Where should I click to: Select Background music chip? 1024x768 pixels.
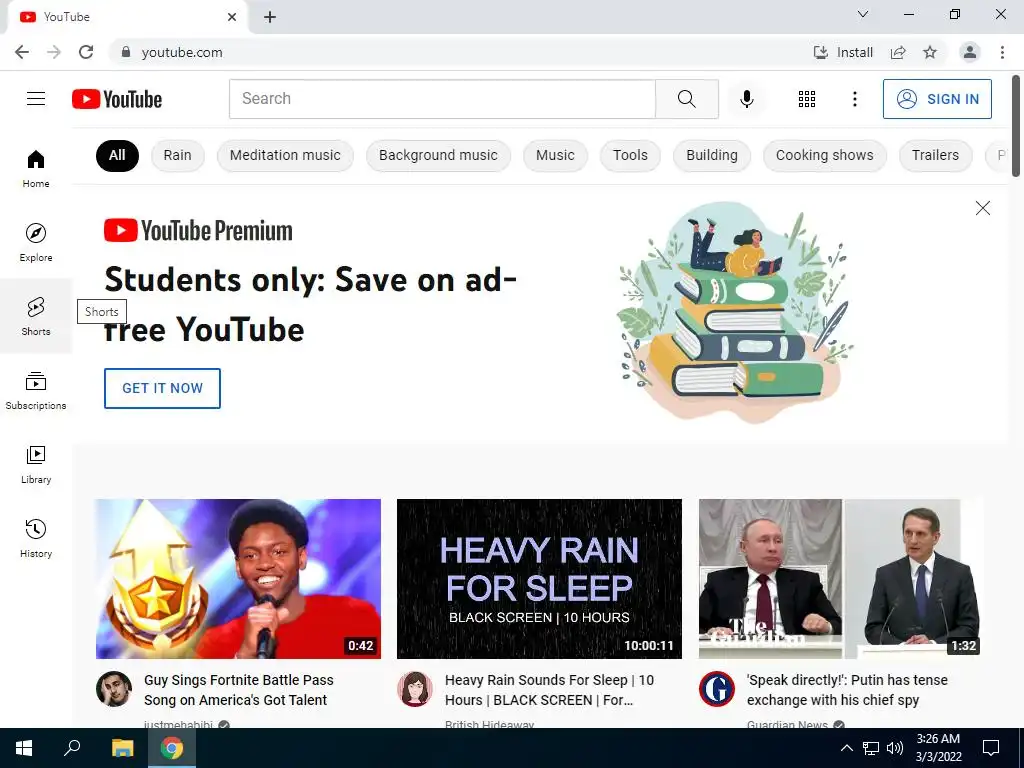(438, 155)
